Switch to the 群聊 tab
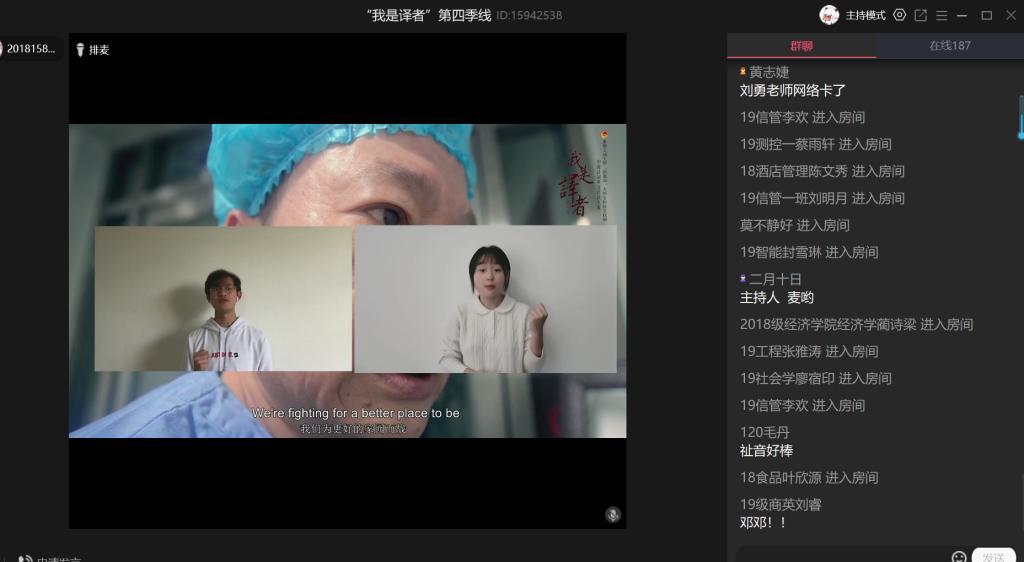The height and width of the screenshot is (562, 1024). (801, 46)
